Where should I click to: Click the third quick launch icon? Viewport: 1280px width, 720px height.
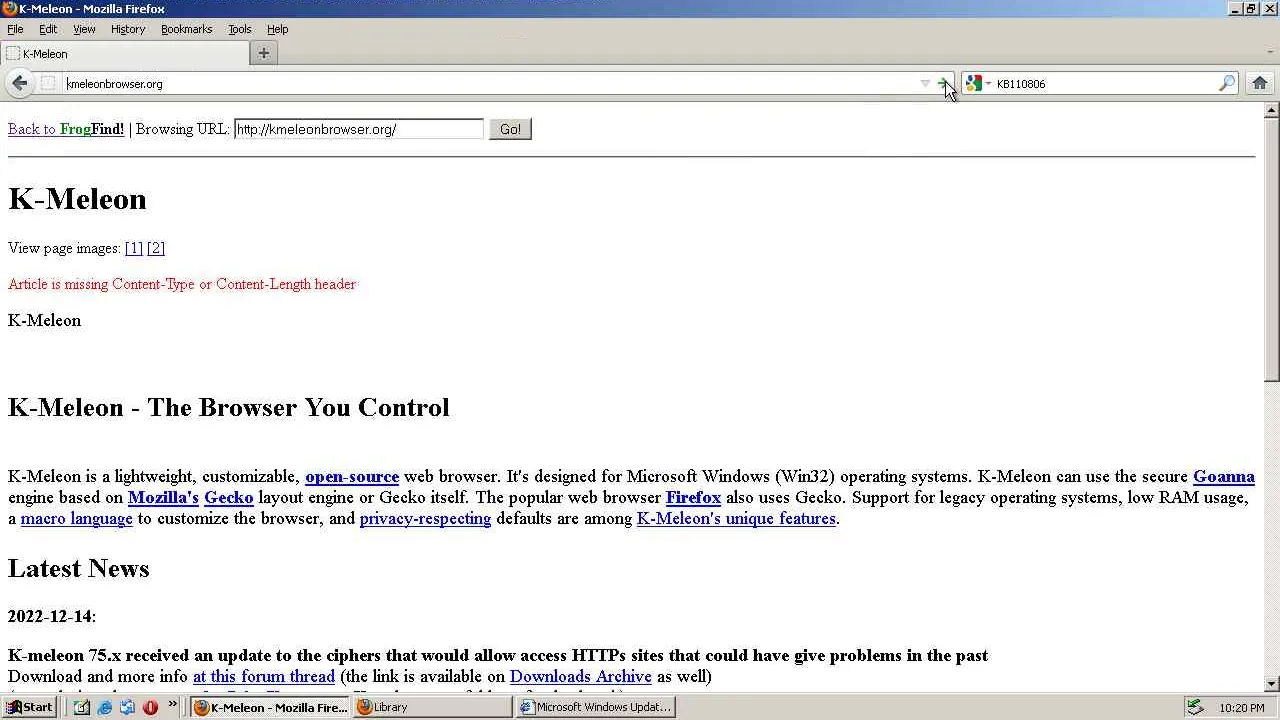pos(127,707)
